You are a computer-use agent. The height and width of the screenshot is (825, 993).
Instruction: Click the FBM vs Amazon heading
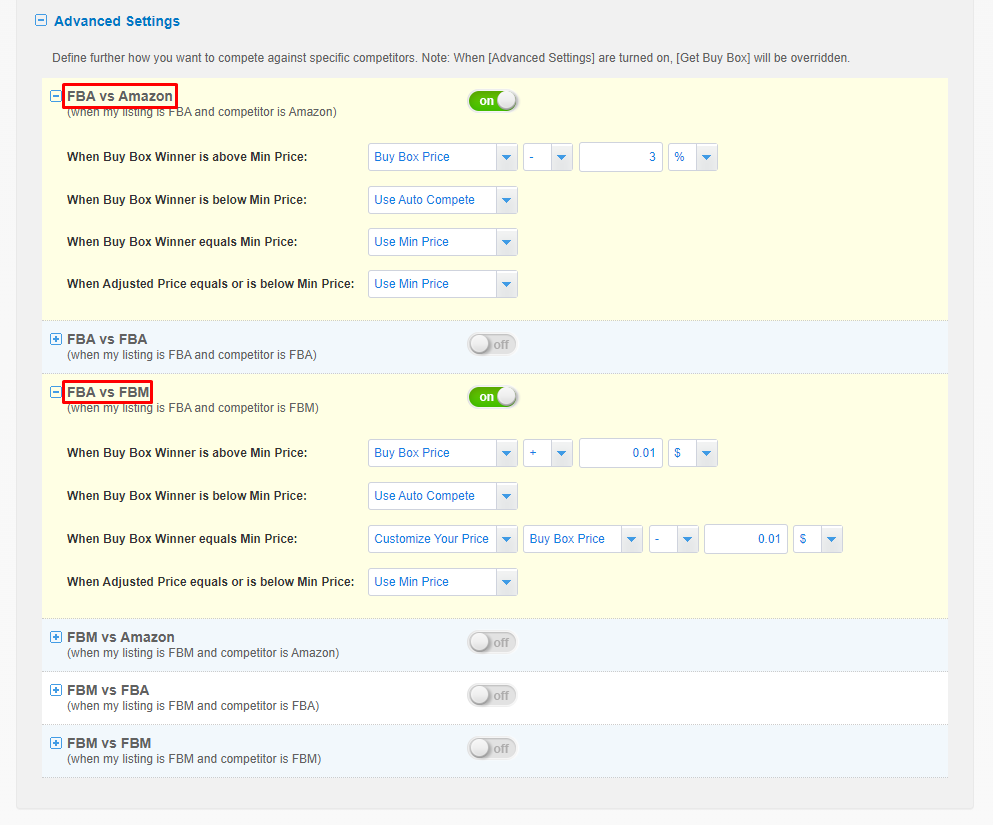pyautogui.click(x=121, y=637)
